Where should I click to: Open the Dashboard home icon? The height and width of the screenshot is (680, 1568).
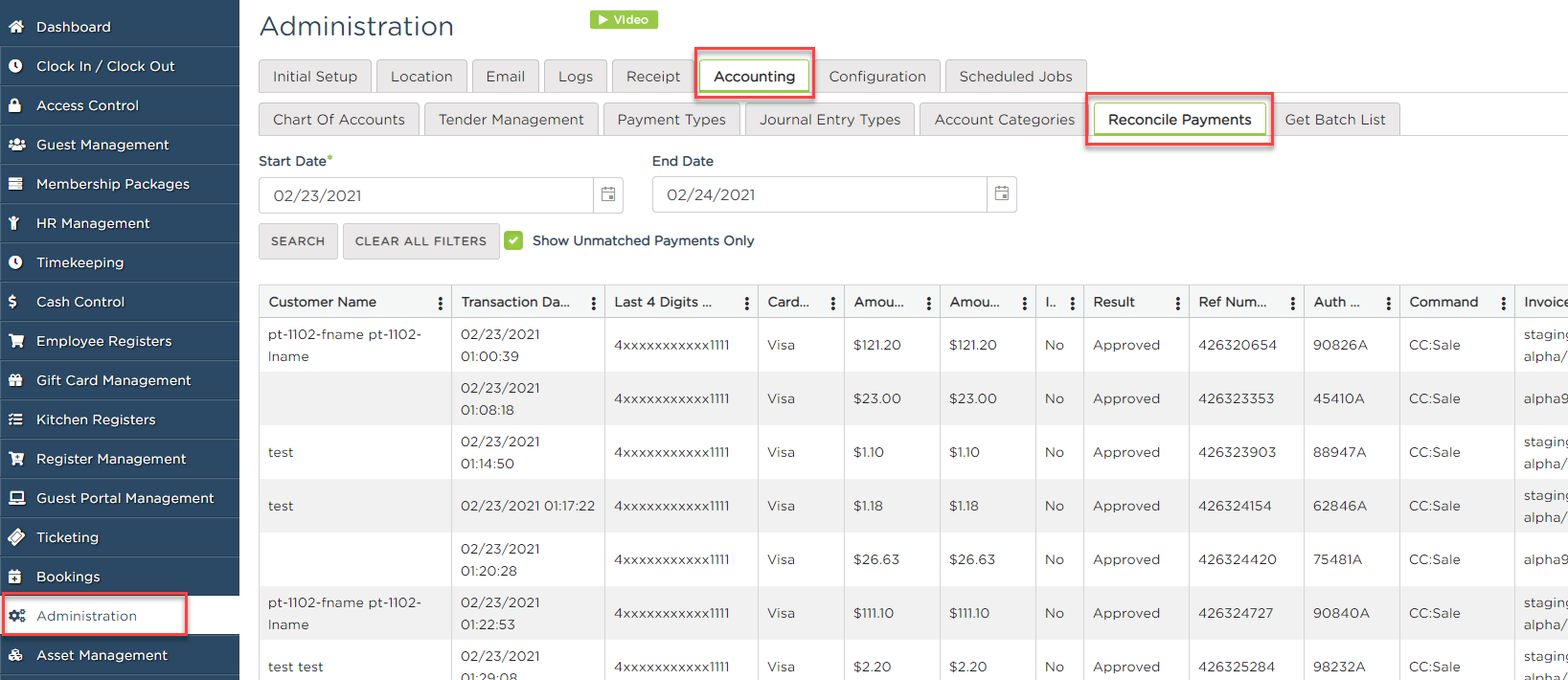tap(15, 27)
